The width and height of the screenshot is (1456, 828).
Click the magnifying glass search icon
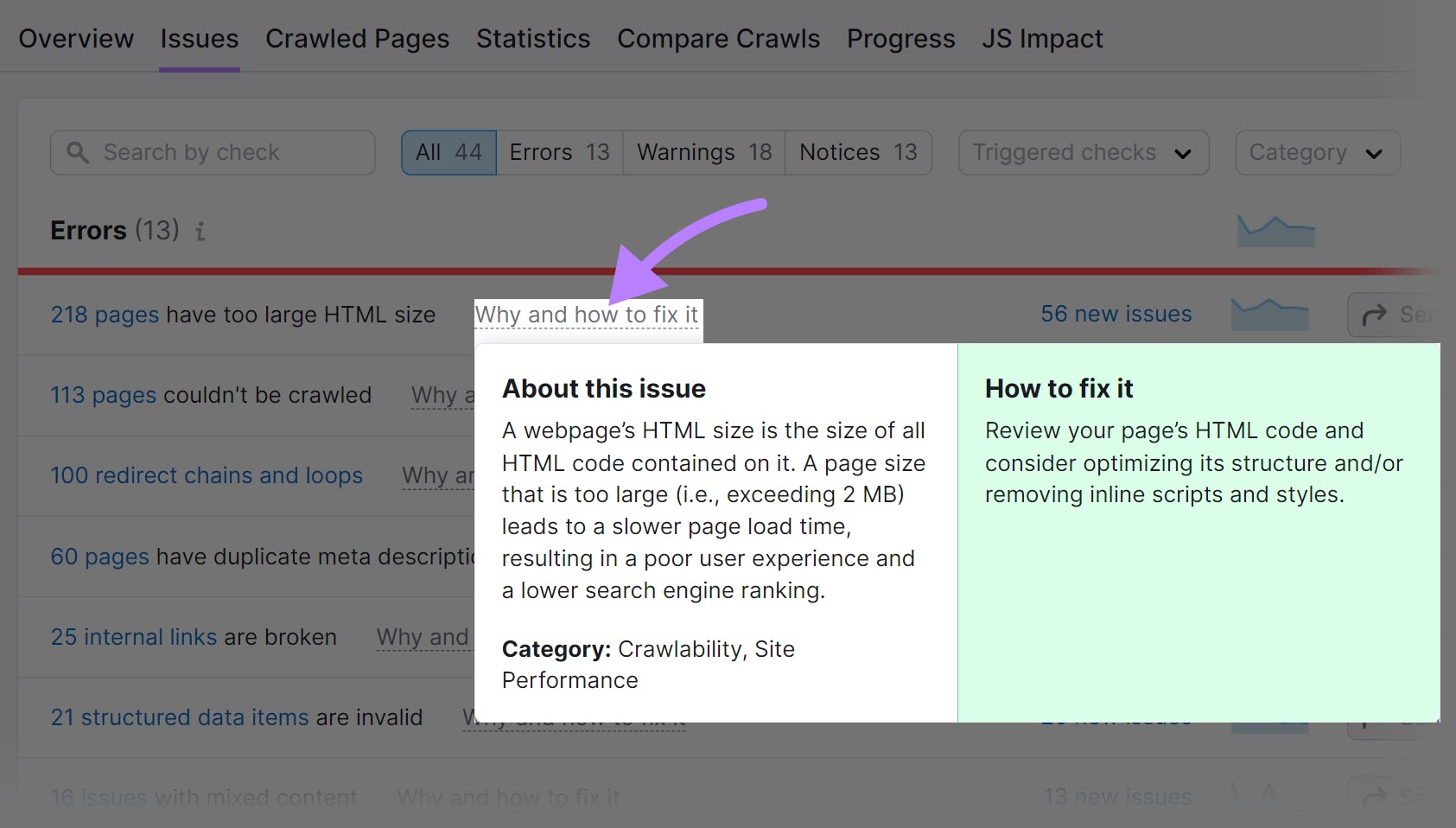click(78, 152)
